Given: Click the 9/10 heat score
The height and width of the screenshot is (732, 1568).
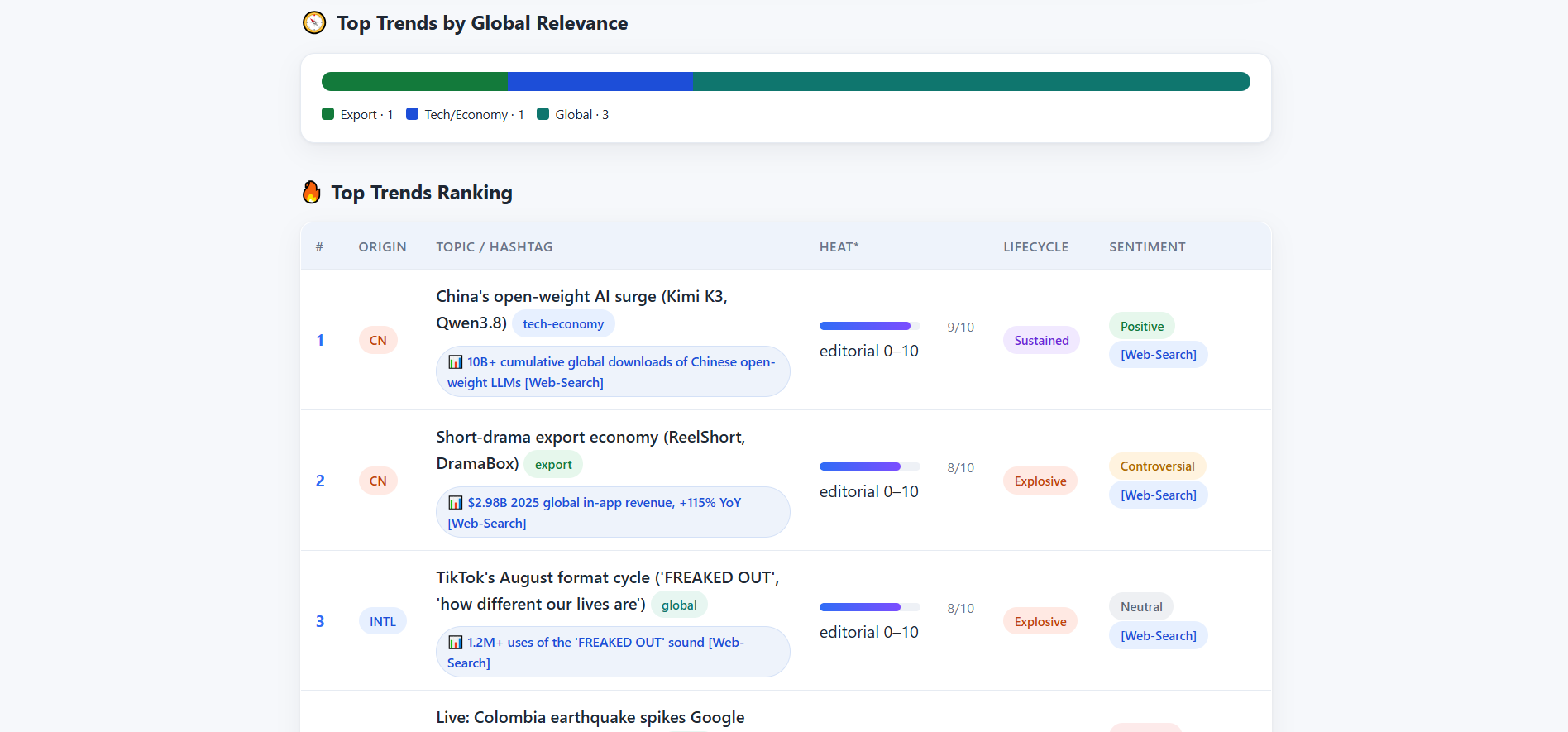Looking at the screenshot, I should click(960, 327).
